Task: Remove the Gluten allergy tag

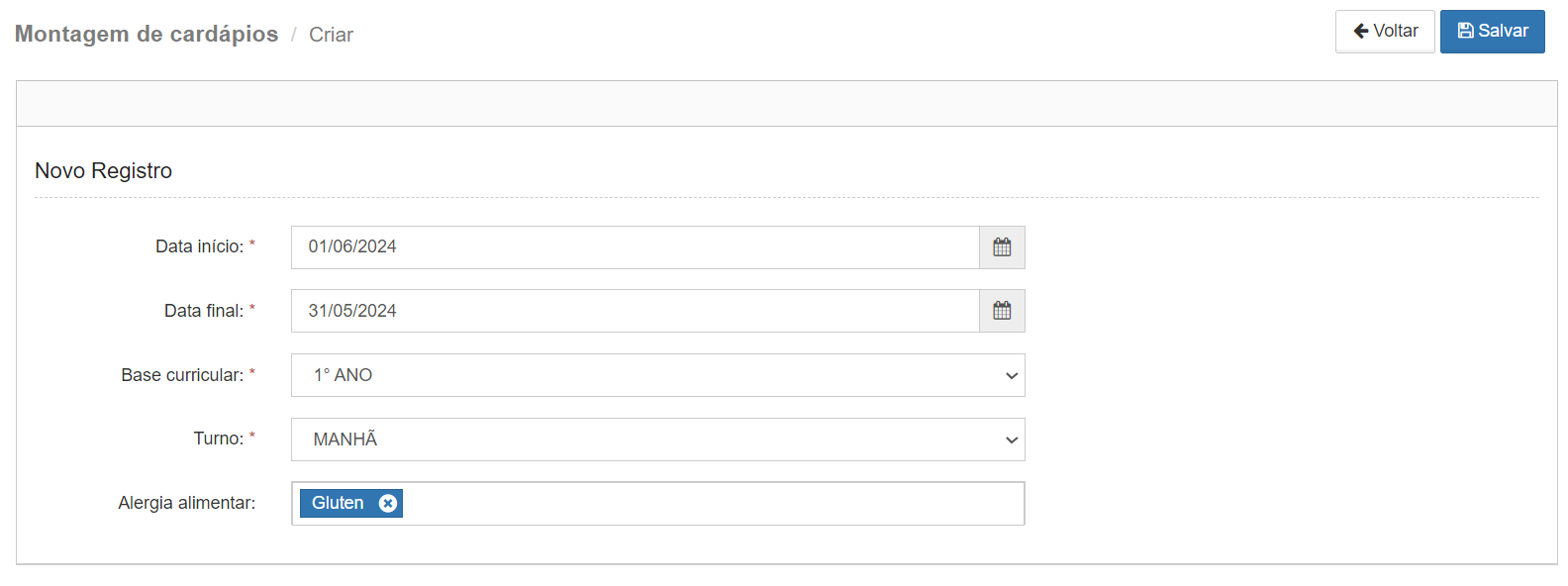Action: click(388, 503)
